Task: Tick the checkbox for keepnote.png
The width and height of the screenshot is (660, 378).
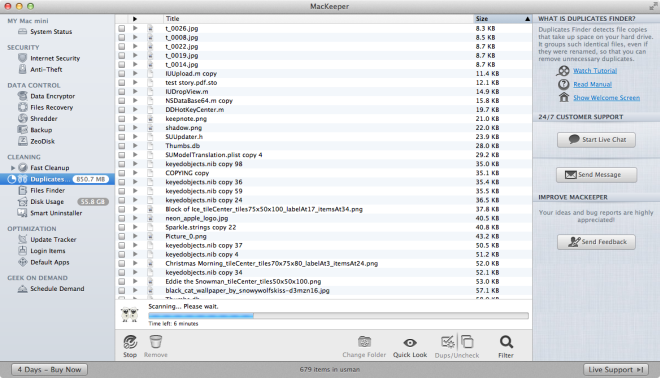Action: [122, 119]
